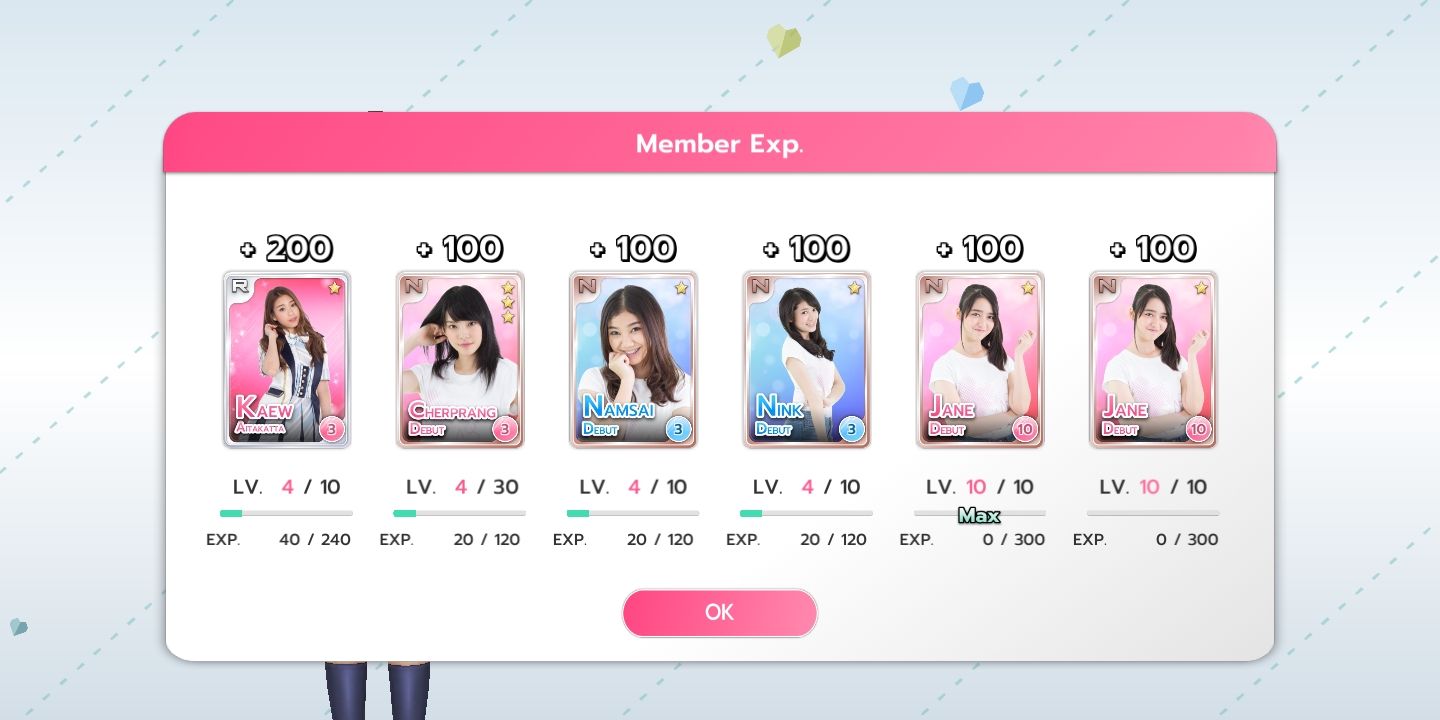Click the Member Exp. title header
Image resolution: width=1440 pixels, height=720 pixels.
(x=720, y=144)
